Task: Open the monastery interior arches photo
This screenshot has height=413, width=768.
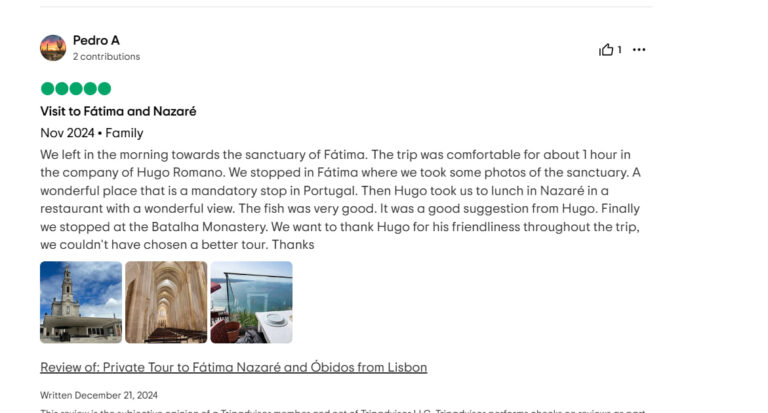Action: (166, 302)
